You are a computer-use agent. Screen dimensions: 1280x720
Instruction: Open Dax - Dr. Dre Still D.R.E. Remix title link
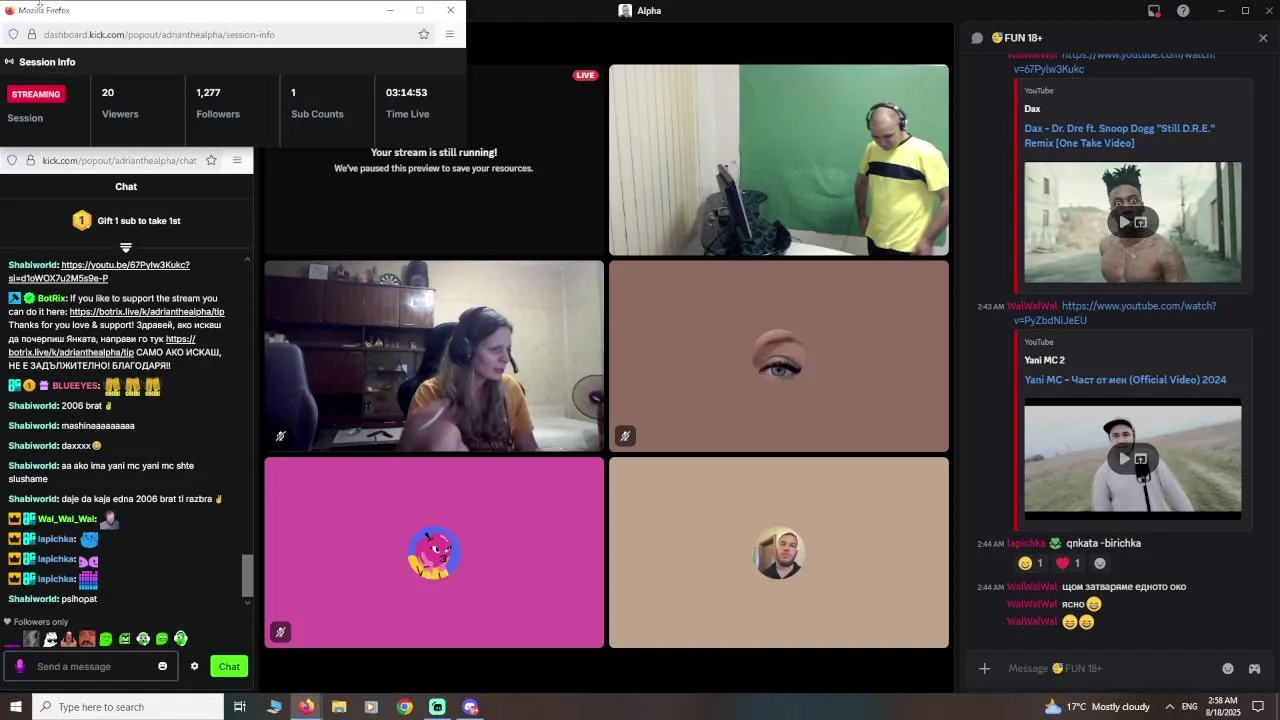[x=1119, y=136]
